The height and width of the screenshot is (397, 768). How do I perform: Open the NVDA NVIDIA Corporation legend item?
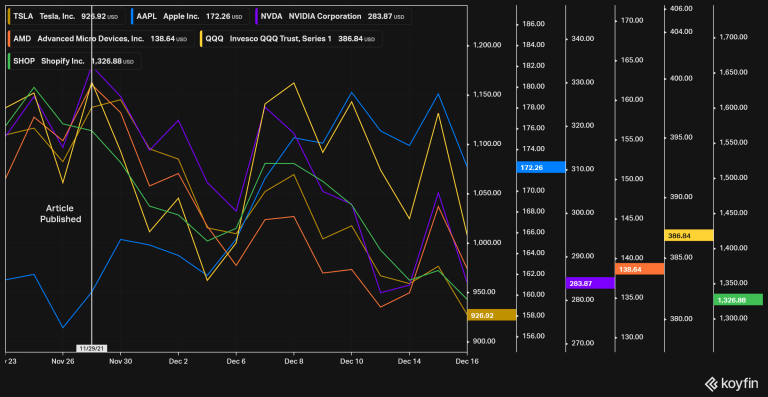click(334, 17)
